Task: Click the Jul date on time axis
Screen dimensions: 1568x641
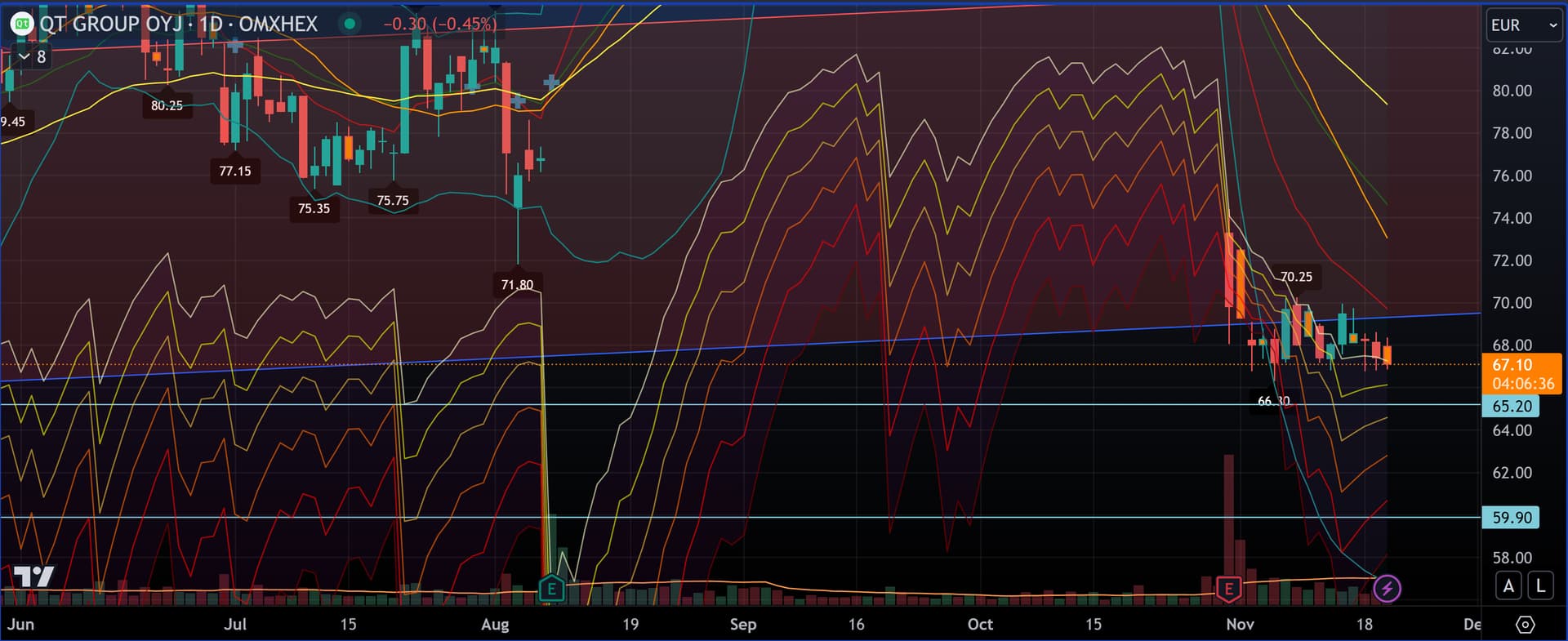Action: tap(235, 625)
